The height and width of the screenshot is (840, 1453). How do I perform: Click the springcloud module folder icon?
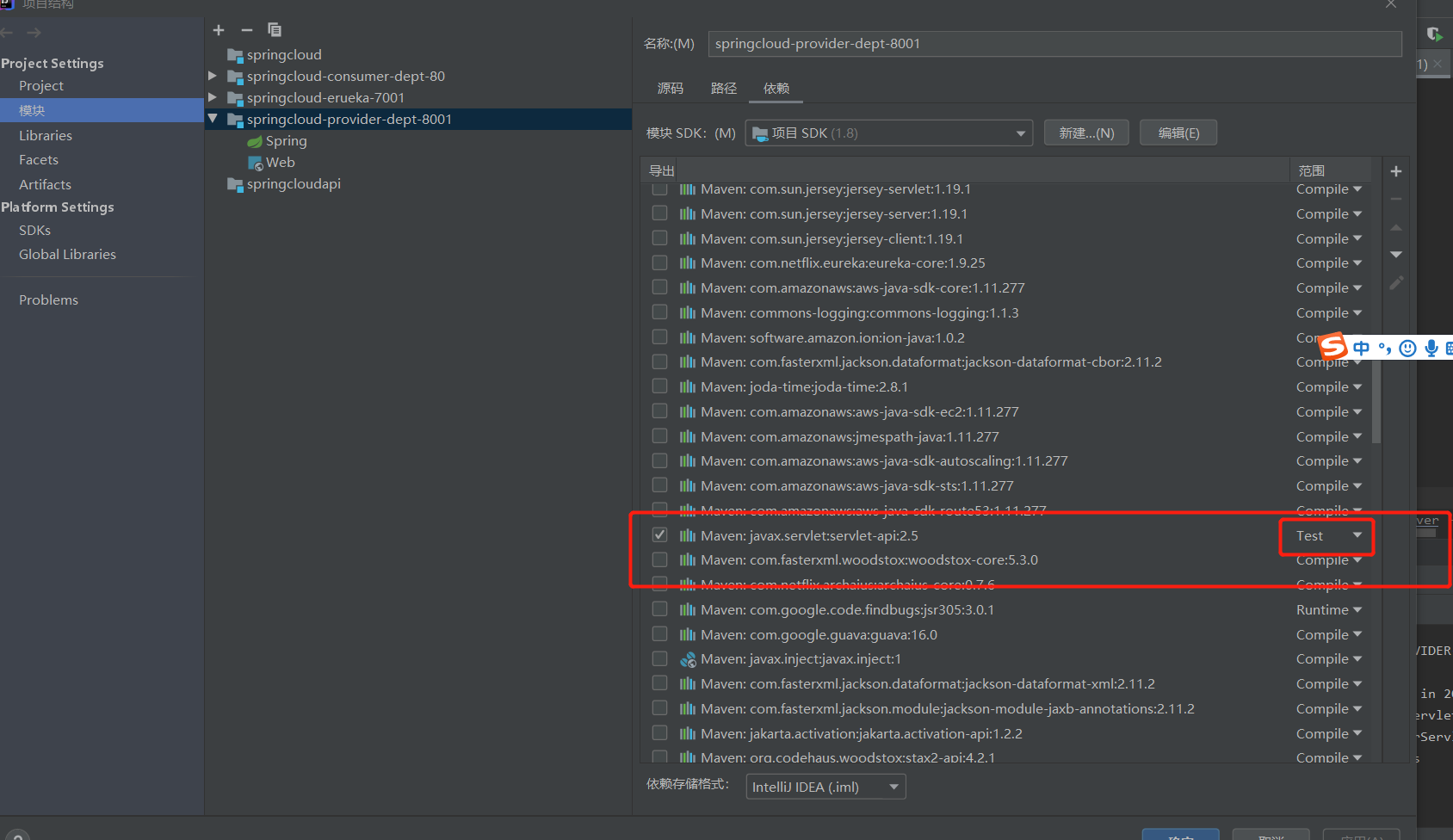tap(235, 55)
